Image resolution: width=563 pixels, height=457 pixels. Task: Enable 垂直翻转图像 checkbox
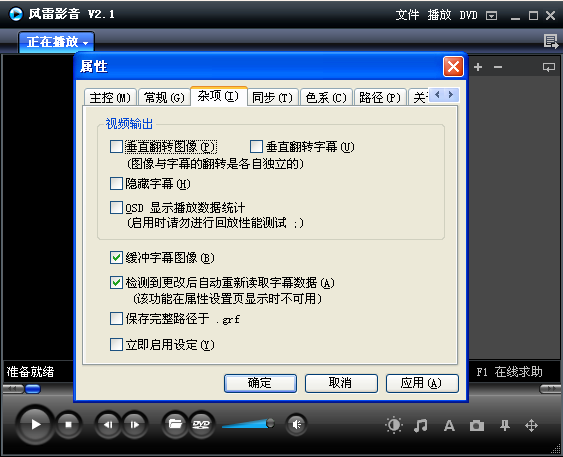coord(116,146)
